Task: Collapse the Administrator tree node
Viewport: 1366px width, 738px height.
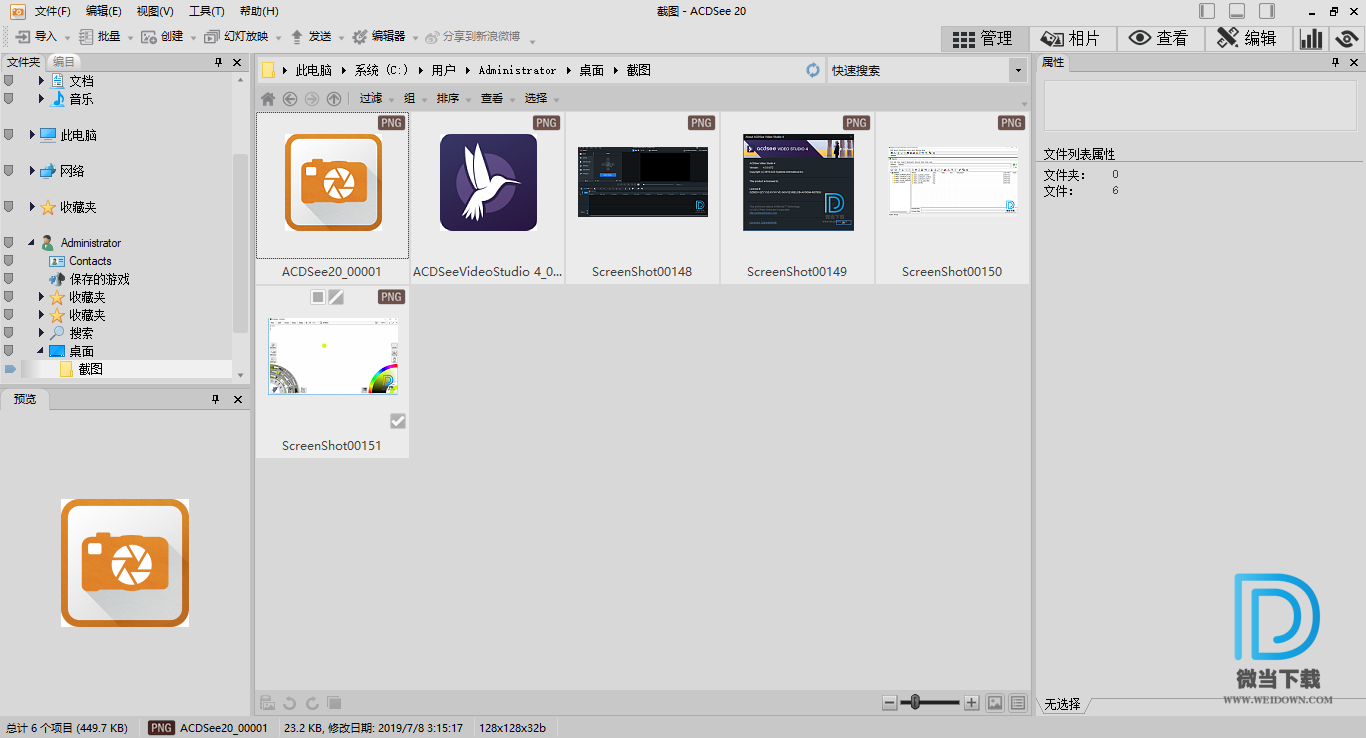Action: coord(31,243)
